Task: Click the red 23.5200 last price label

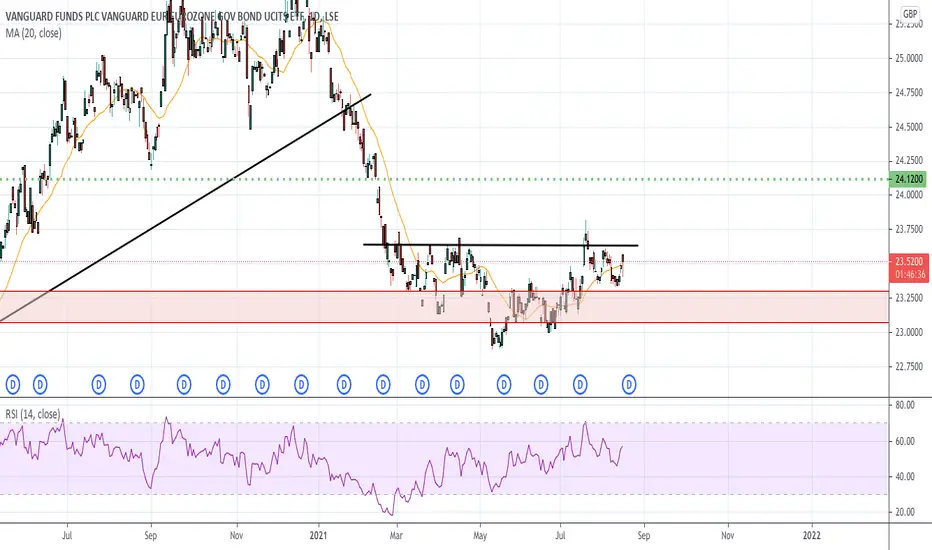Action: click(x=908, y=262)
